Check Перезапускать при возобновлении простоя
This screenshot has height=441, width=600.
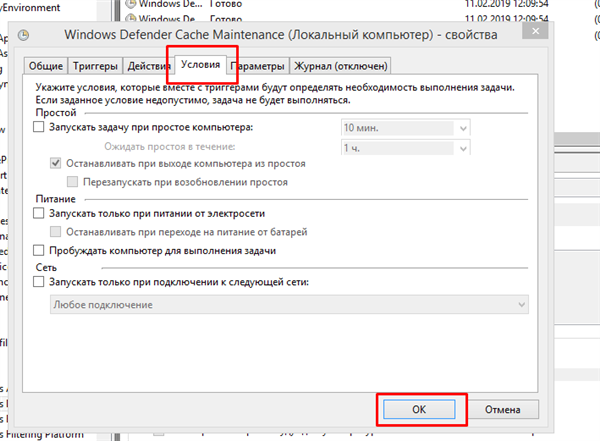[72, 181]
